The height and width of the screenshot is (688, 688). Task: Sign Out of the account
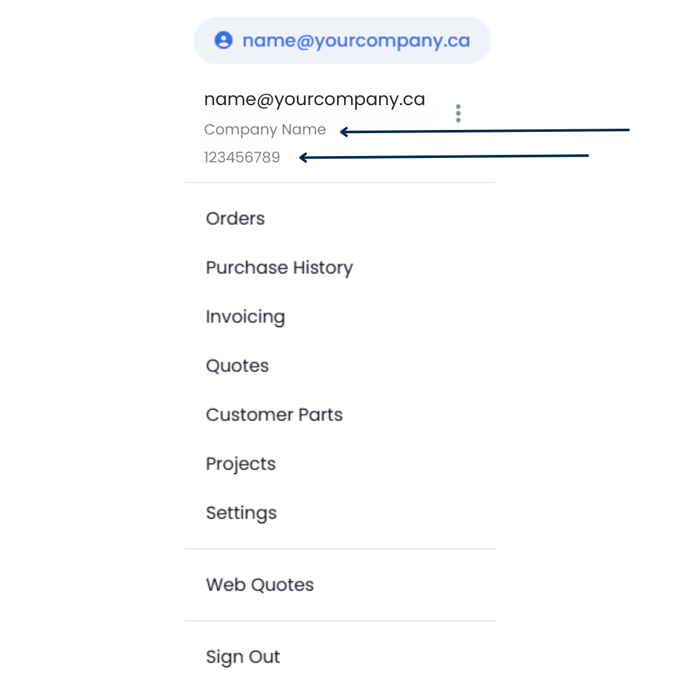pyautogui.click(x=243, y=656)
